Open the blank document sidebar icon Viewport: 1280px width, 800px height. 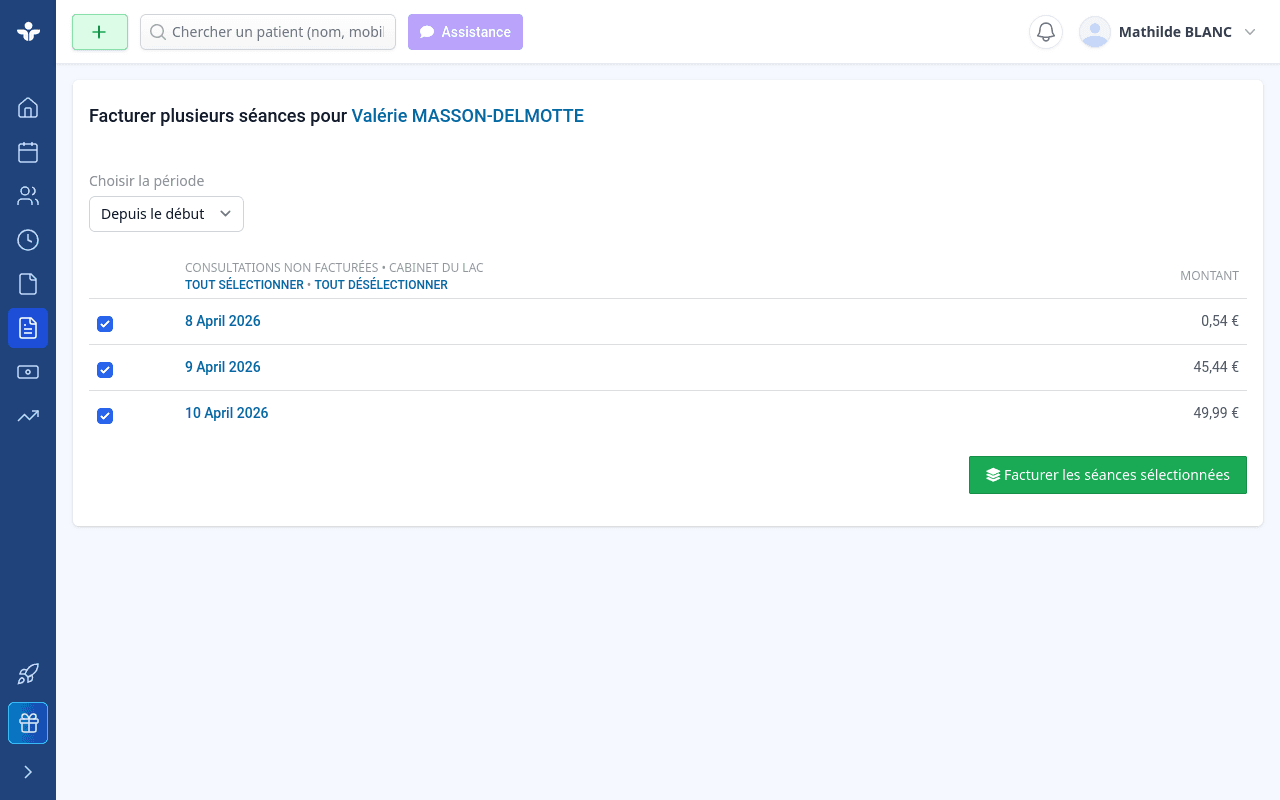[x=28, y=284]
